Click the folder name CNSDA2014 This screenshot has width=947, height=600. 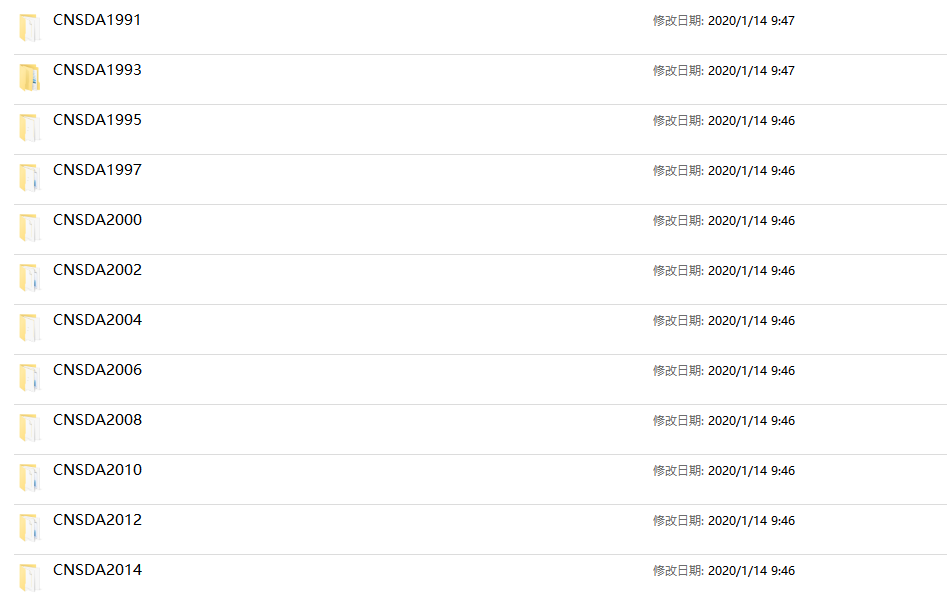97,570
